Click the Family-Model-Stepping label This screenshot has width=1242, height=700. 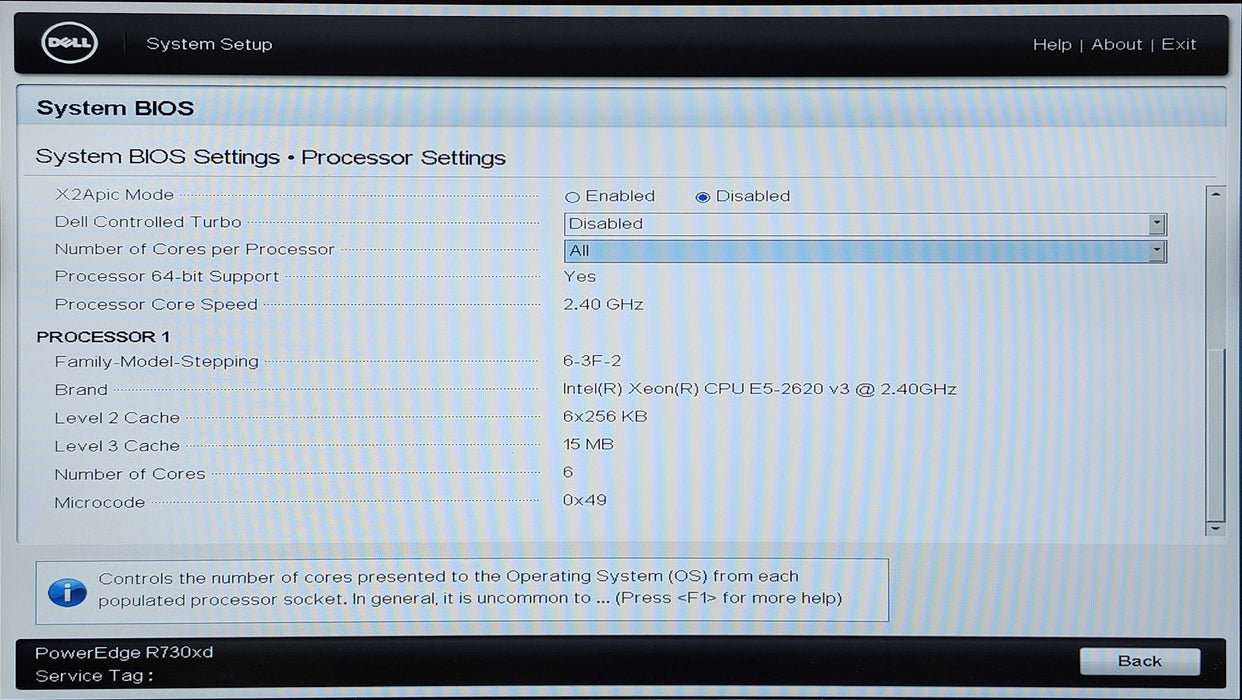[156, 361]
